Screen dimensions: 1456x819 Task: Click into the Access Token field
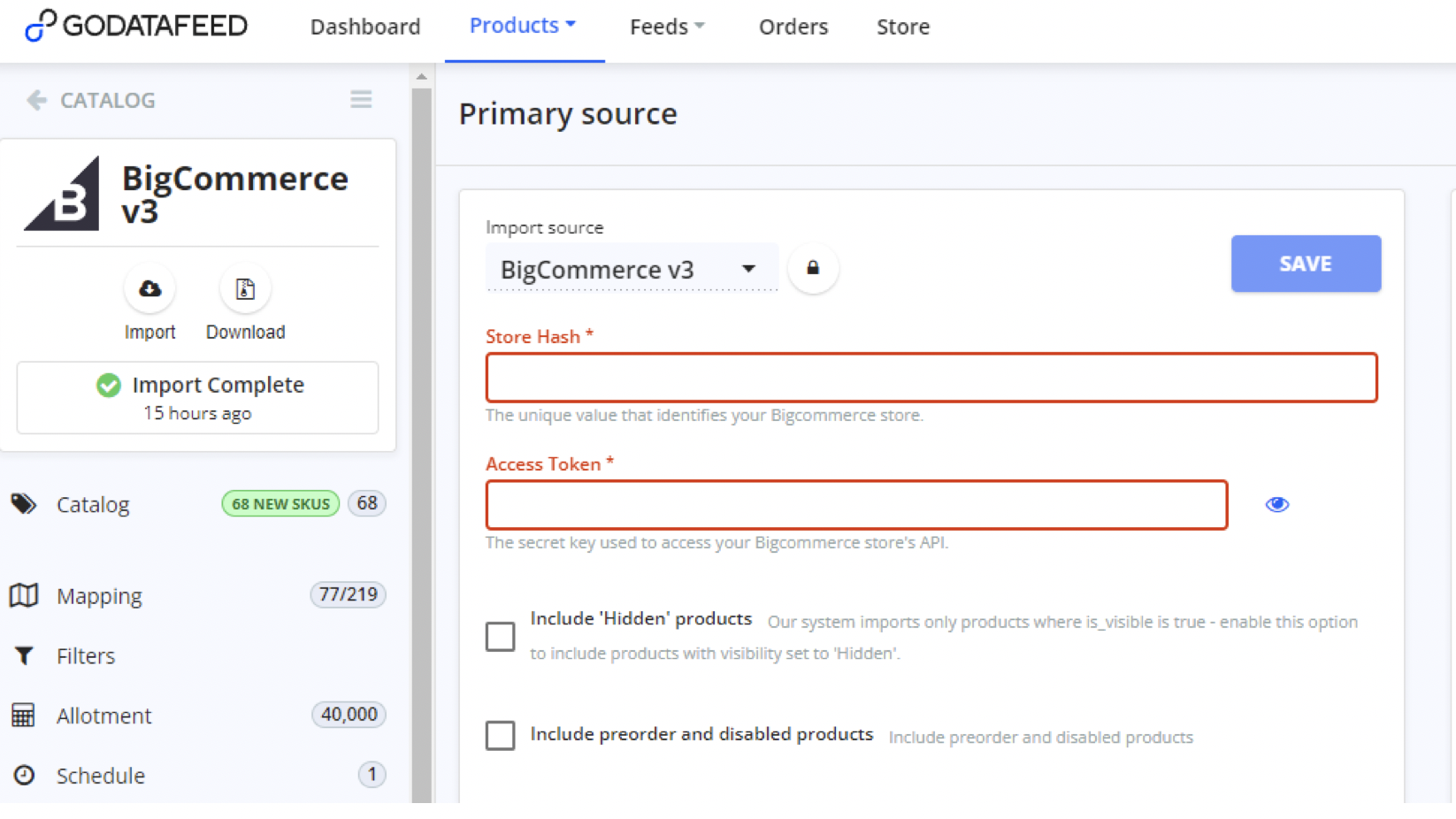click(x=856, y=505)
